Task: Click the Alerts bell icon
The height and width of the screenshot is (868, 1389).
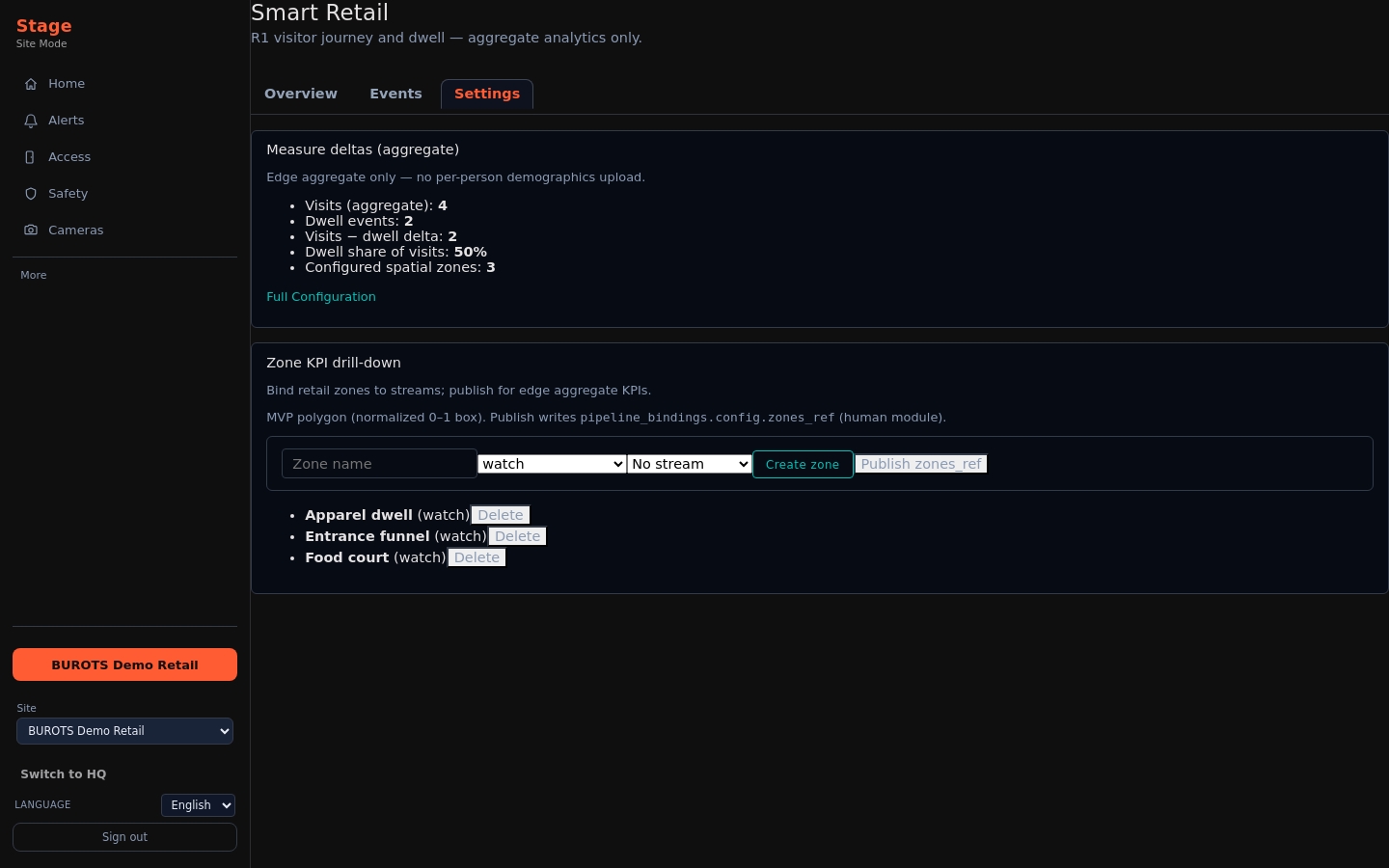Action: [31, 121]
